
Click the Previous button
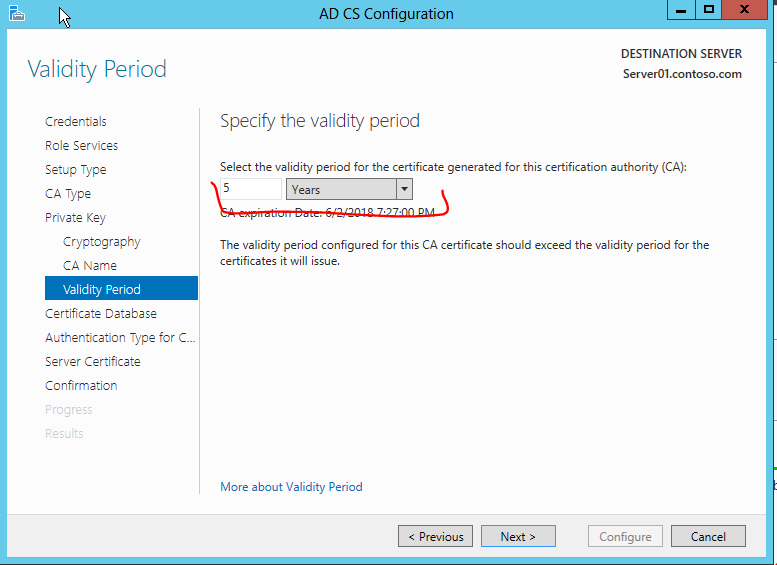pyautogui.click(x=436, y=537)
